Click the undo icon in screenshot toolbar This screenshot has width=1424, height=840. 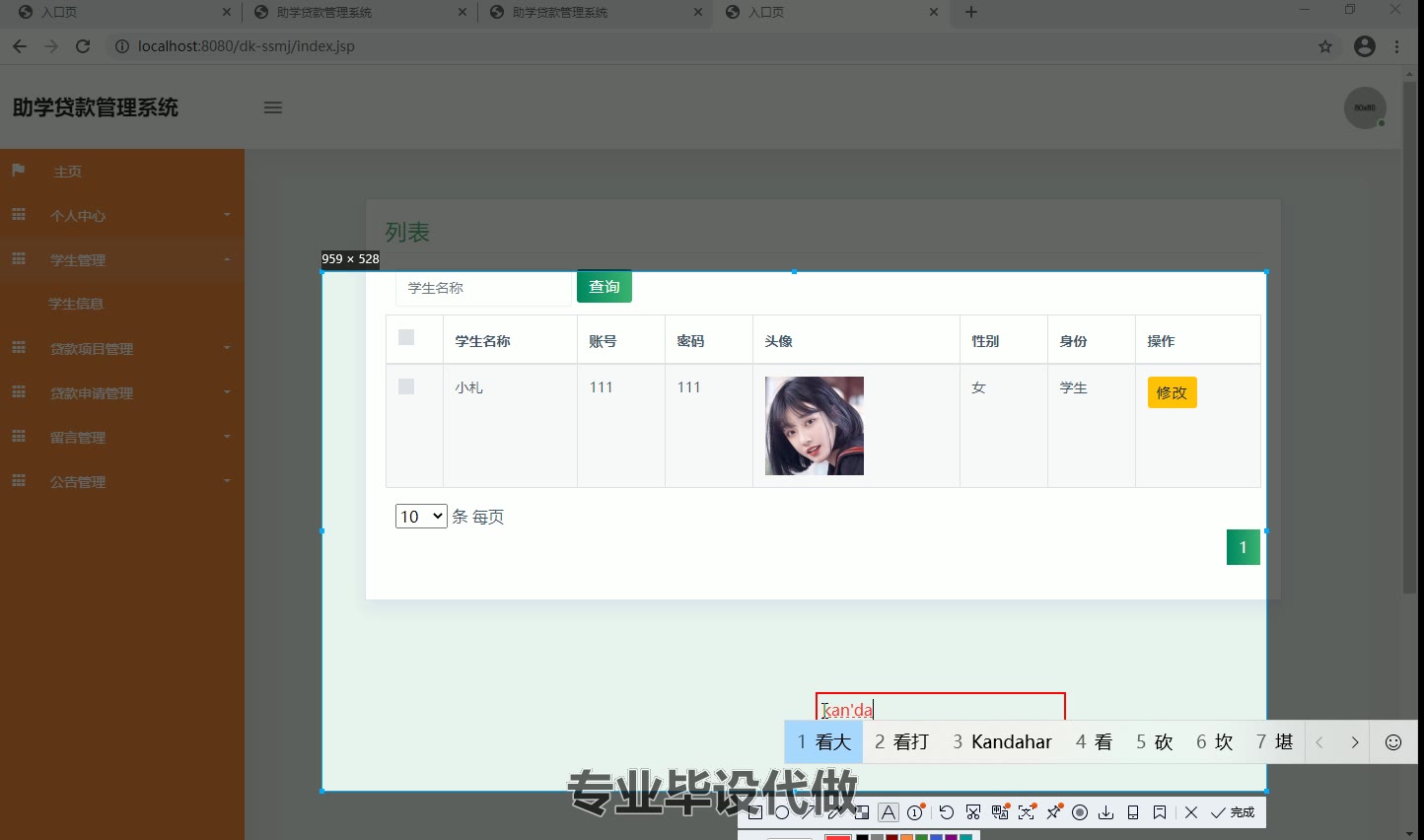pyautogui.click(x=947, y=812)
